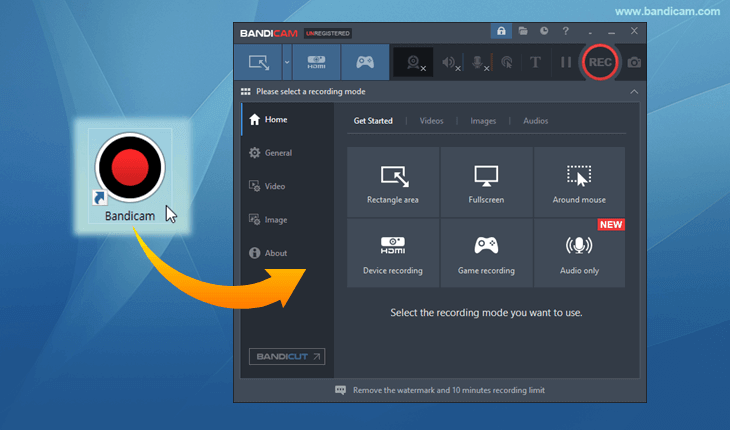Toggle the webcam overlay icon
This screenshot has height=430, width=730.
[x=413, y=62]
